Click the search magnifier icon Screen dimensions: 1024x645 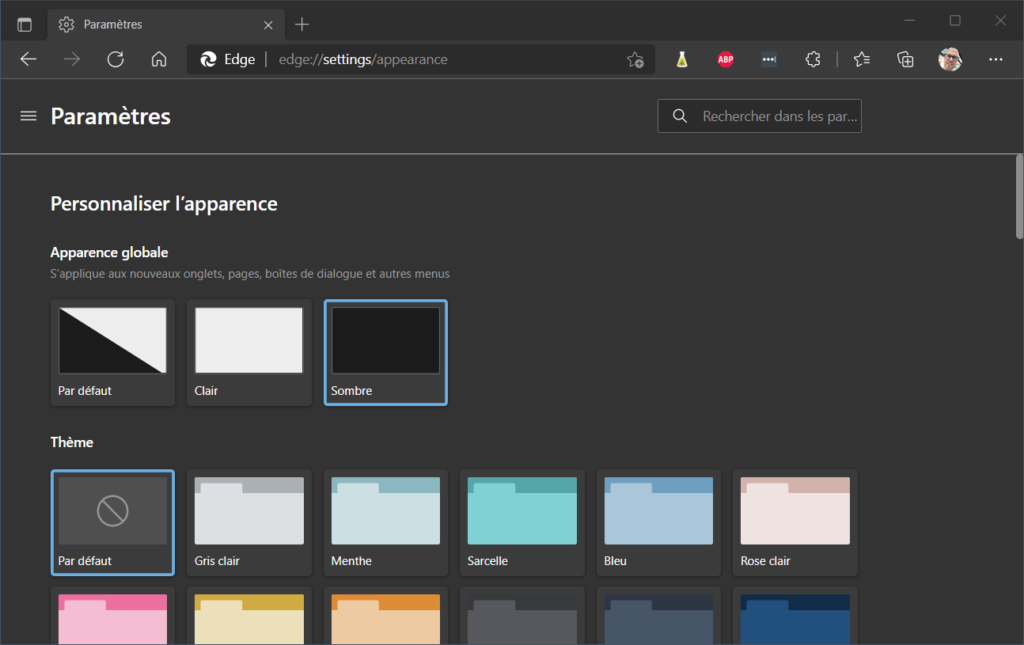pyautogui.click(x=680, y=116)
